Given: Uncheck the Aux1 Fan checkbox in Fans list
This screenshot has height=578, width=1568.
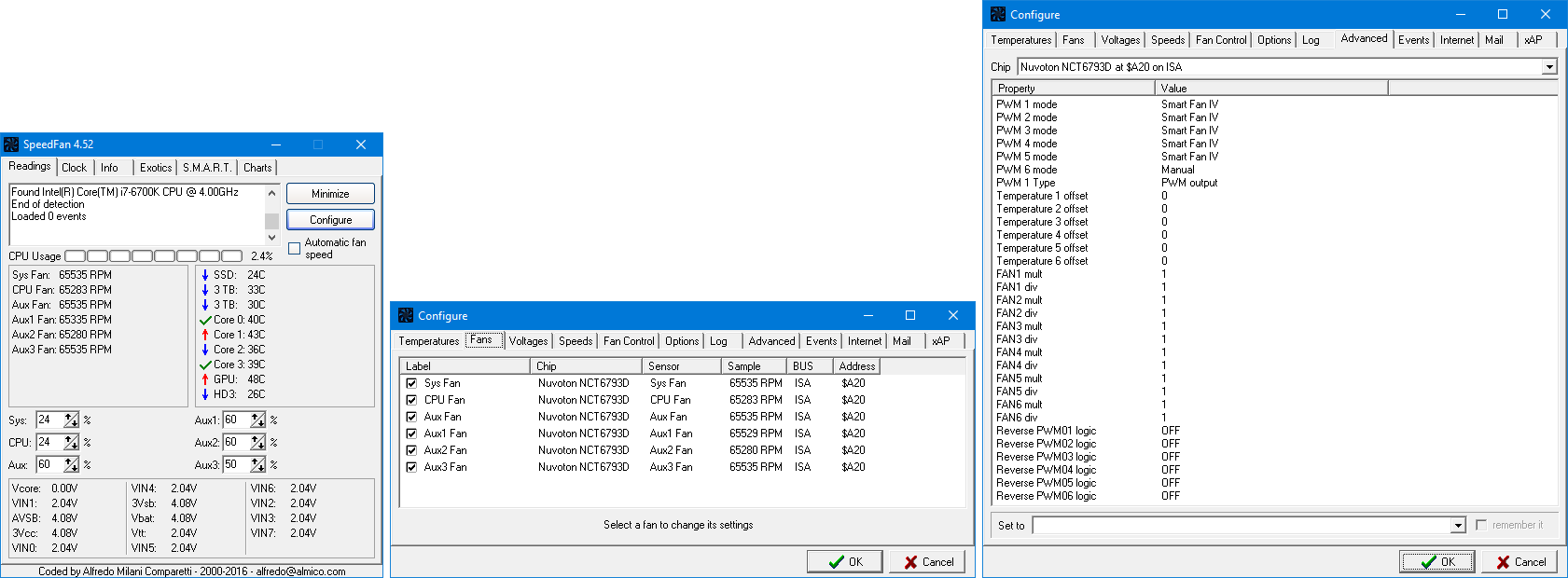Looking at the screenshot, I should (411, 433).
